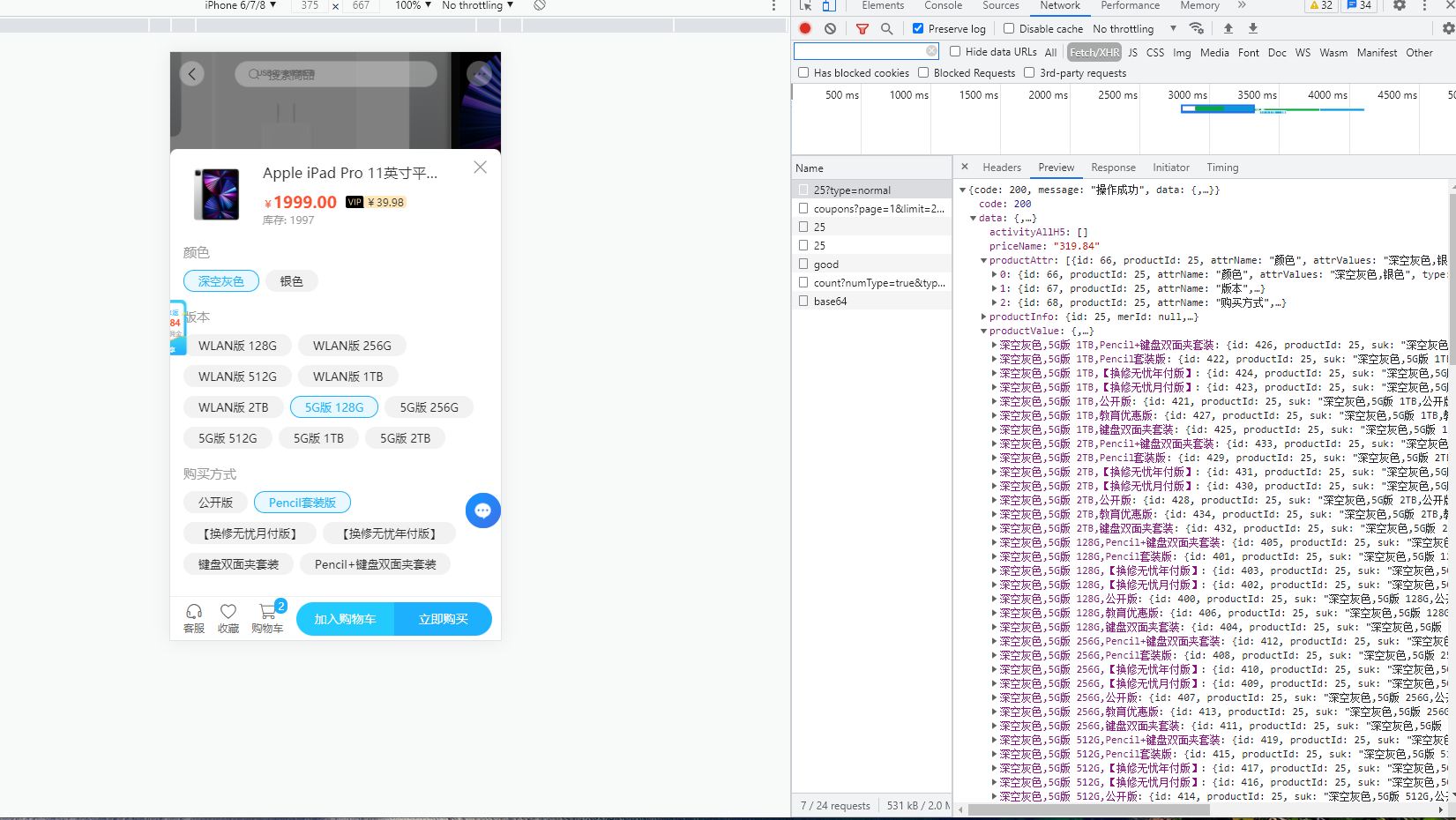Toggle device toolbar icon

click(829, 5)
